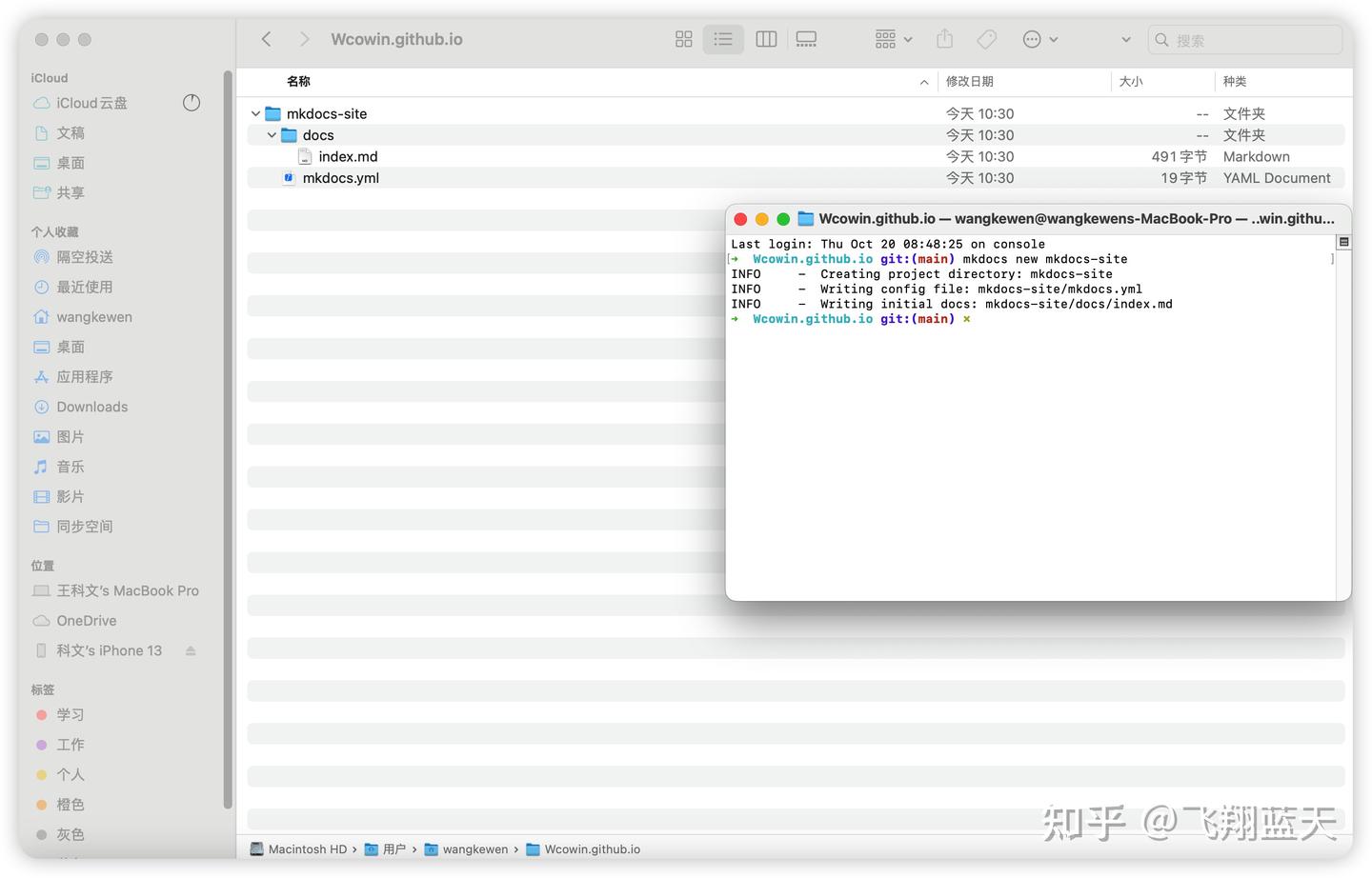Go back in Finder navigation

[267, 39]
